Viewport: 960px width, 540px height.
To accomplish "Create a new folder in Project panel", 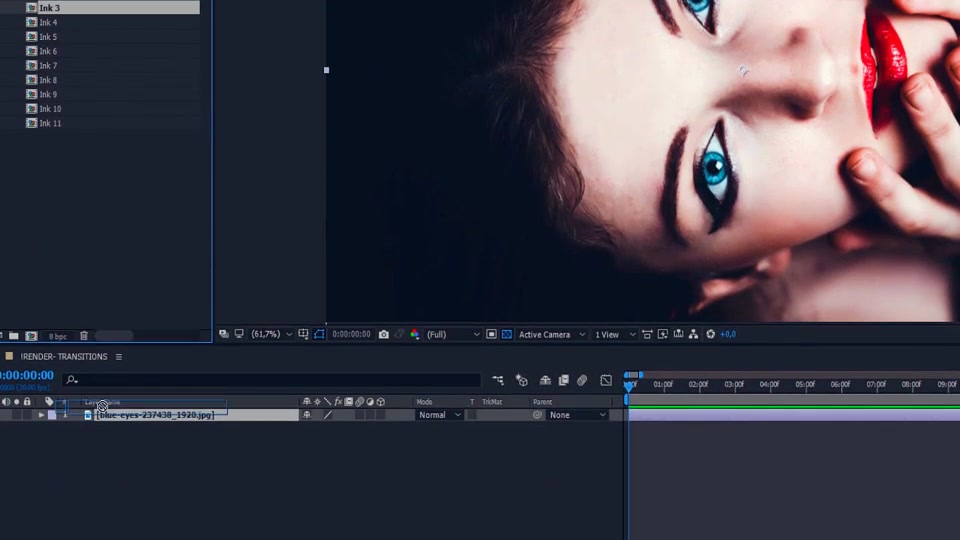I will pos(13,336).
